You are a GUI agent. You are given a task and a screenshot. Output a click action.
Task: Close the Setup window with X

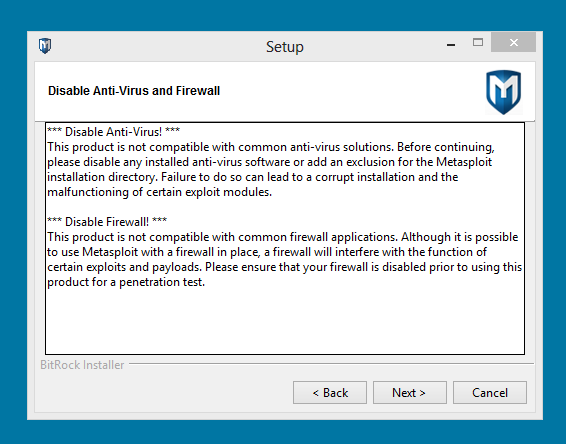point(513,43)
